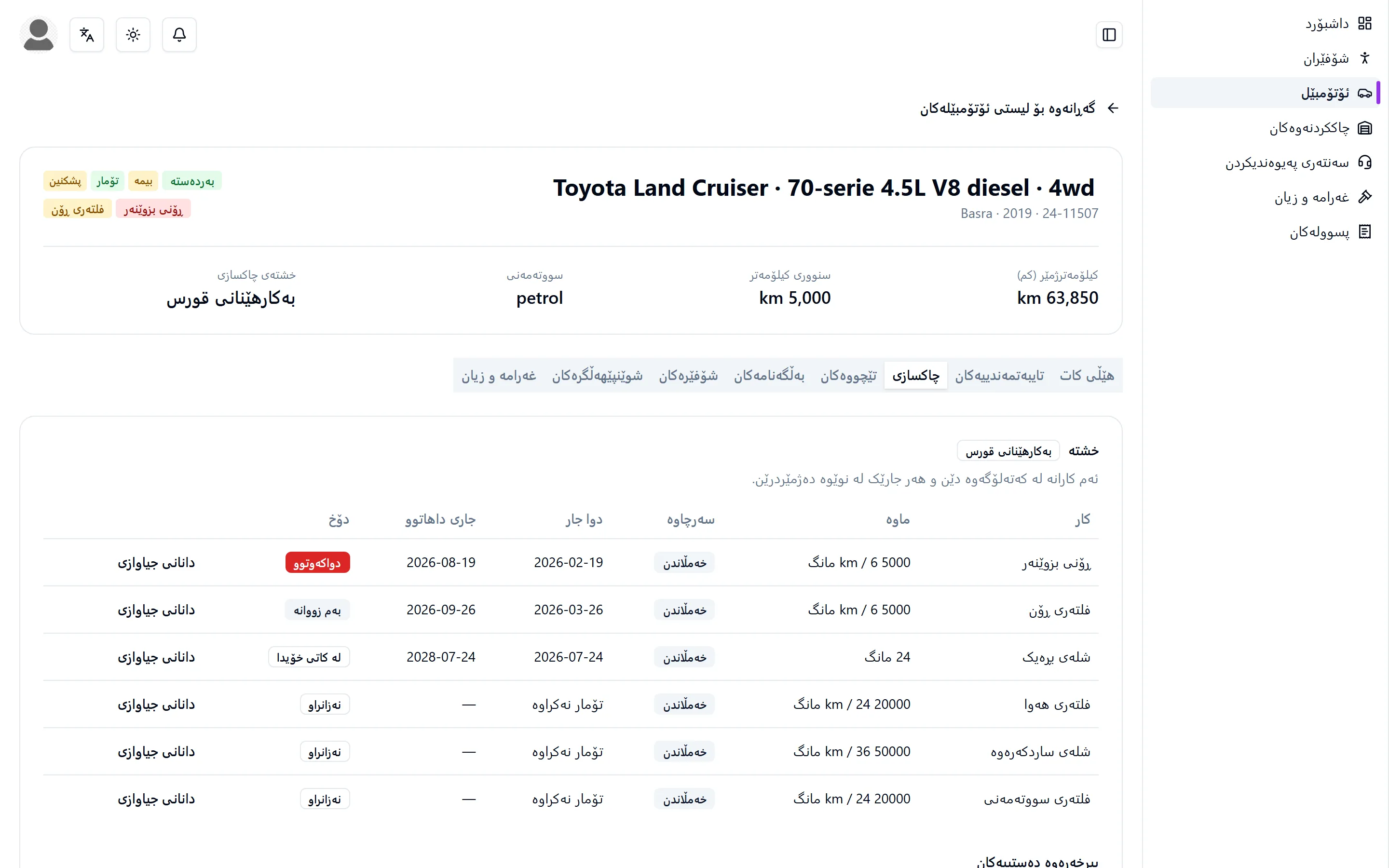Open the language translate menu

tap(87, 35)
